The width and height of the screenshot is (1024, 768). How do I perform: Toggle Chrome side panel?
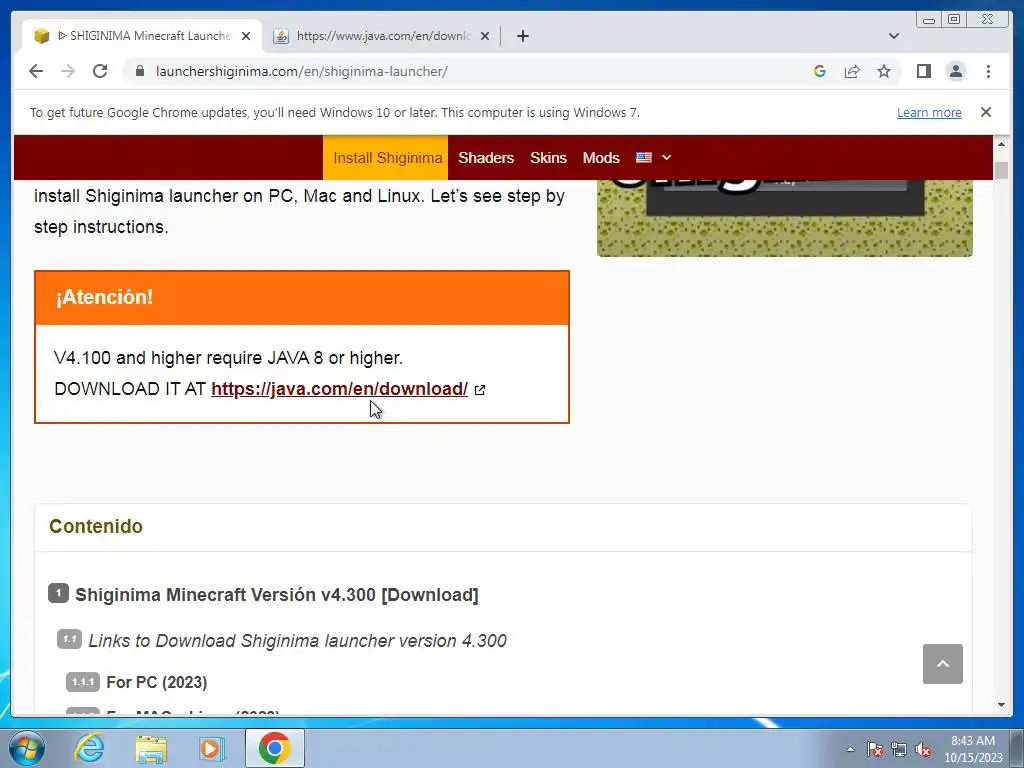tap(923, 71)
